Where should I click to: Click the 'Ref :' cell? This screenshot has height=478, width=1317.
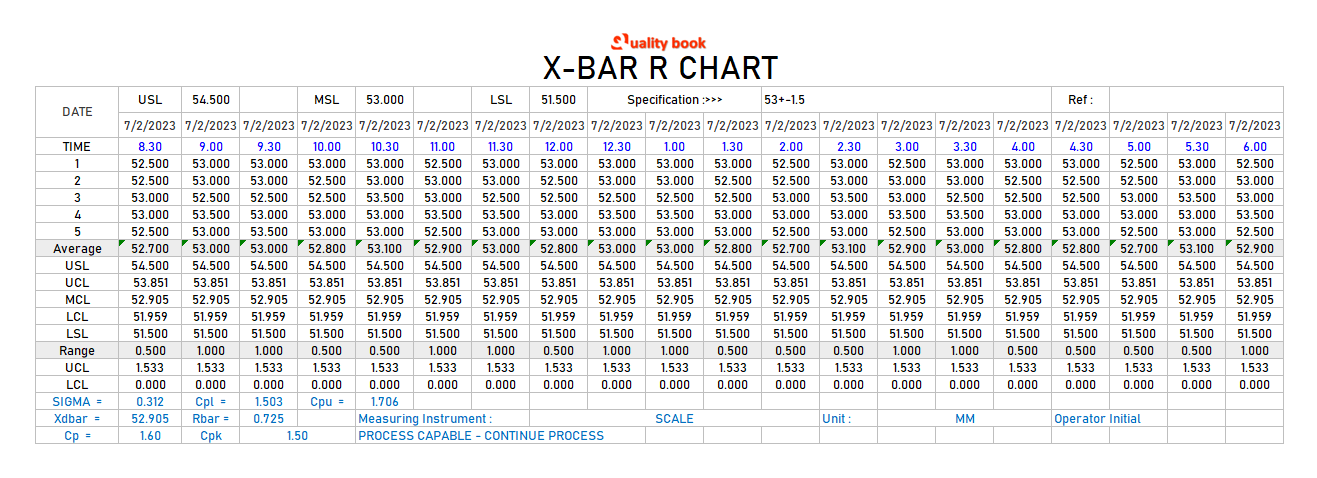tap(1080, 100)
